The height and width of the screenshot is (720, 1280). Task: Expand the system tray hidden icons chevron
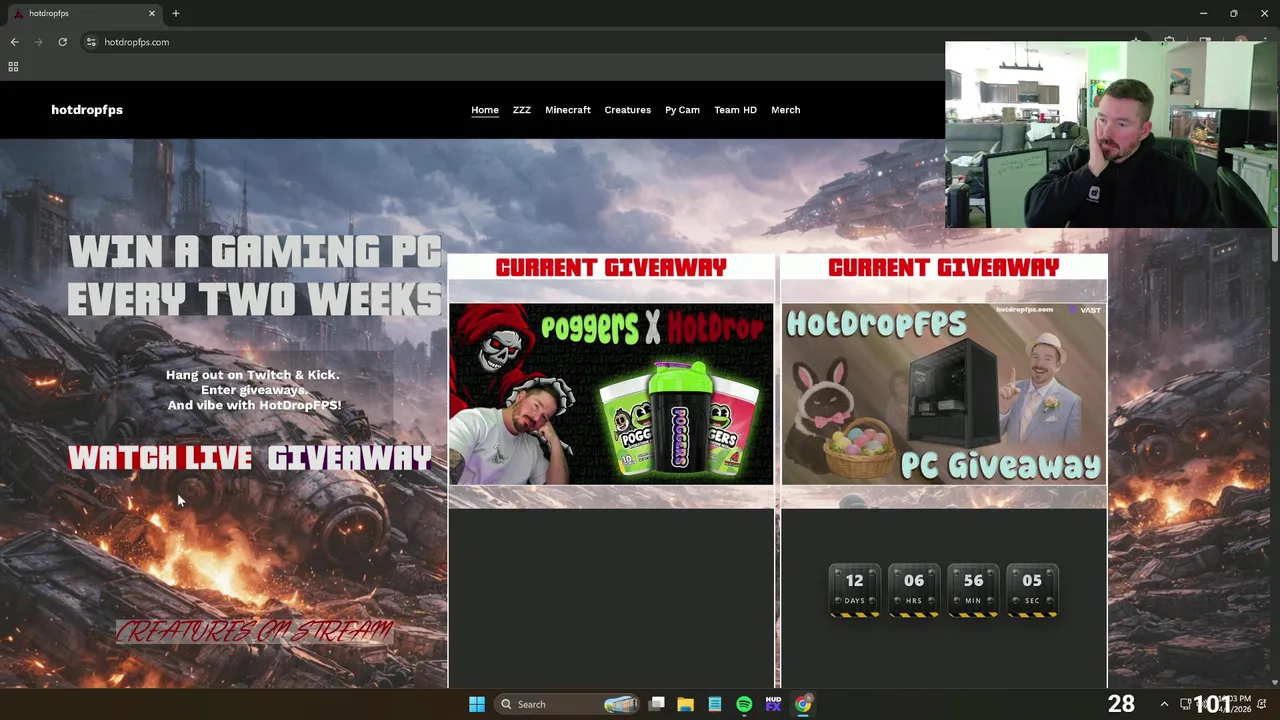pyautogui.click(x=1164, y=704)
